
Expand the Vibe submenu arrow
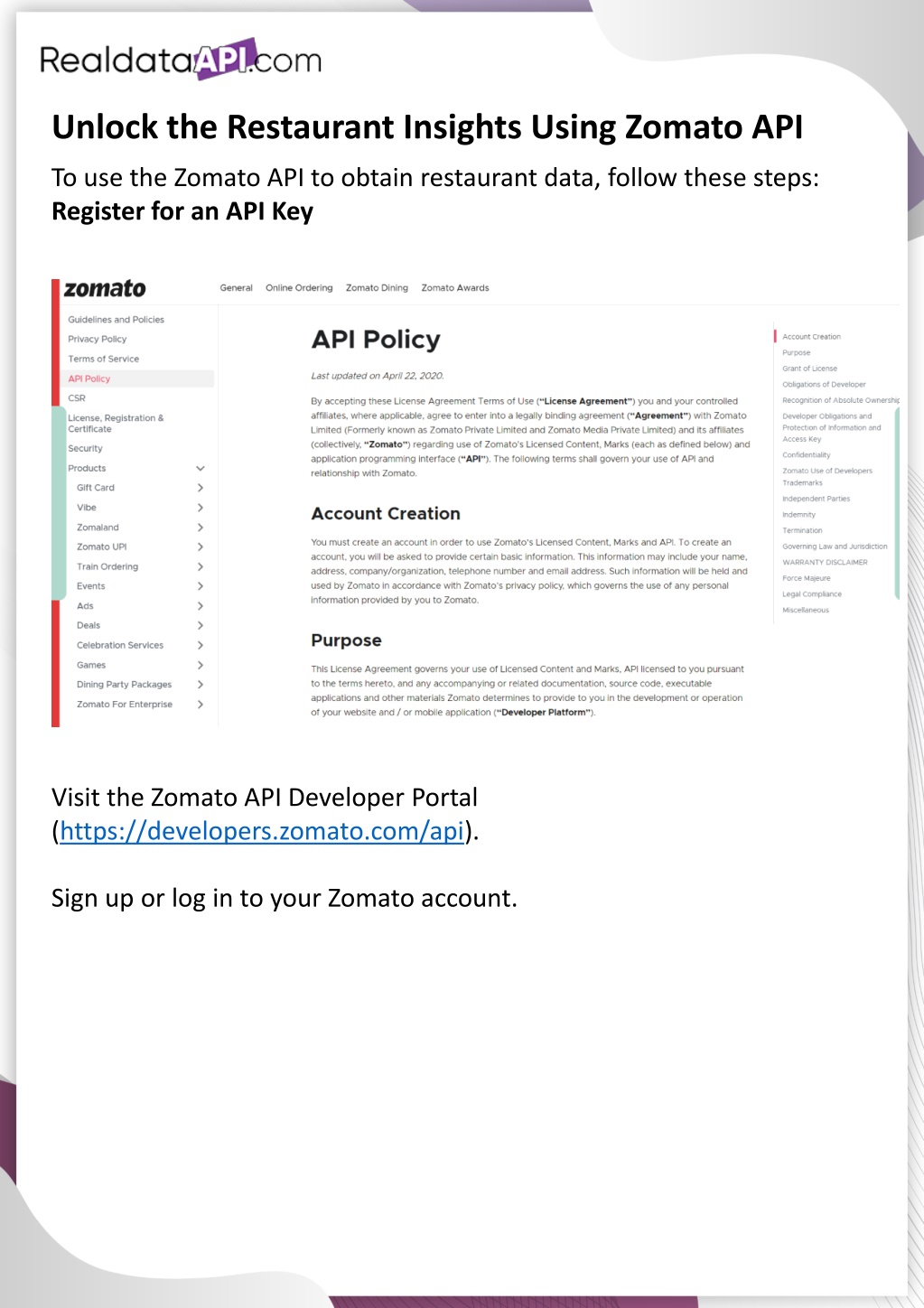(201, 508)
